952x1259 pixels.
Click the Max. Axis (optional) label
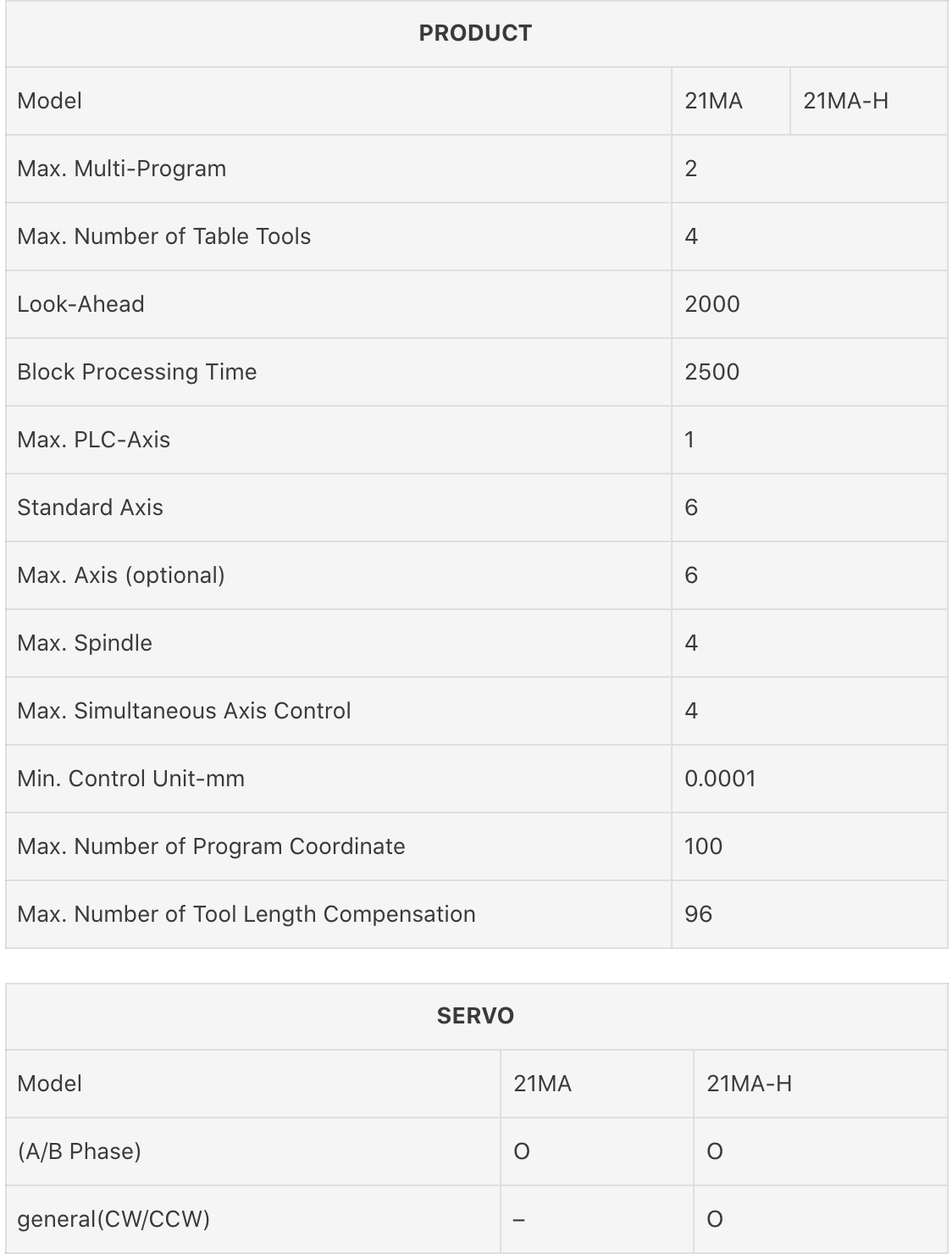click(x=121, y=575)
